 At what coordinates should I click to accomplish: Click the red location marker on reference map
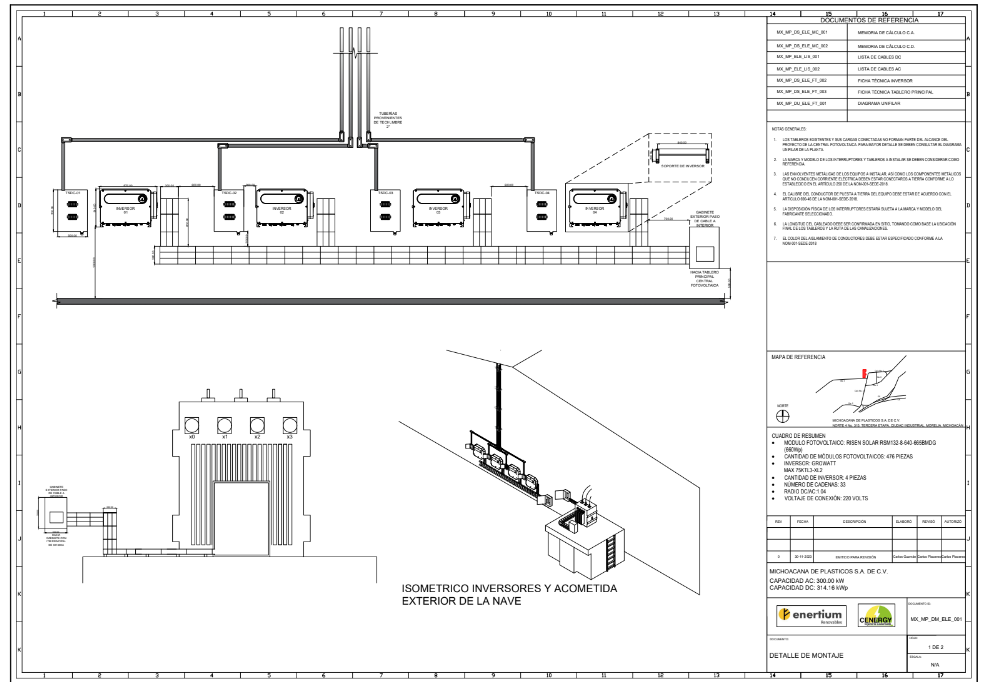[x=864, y=373]
